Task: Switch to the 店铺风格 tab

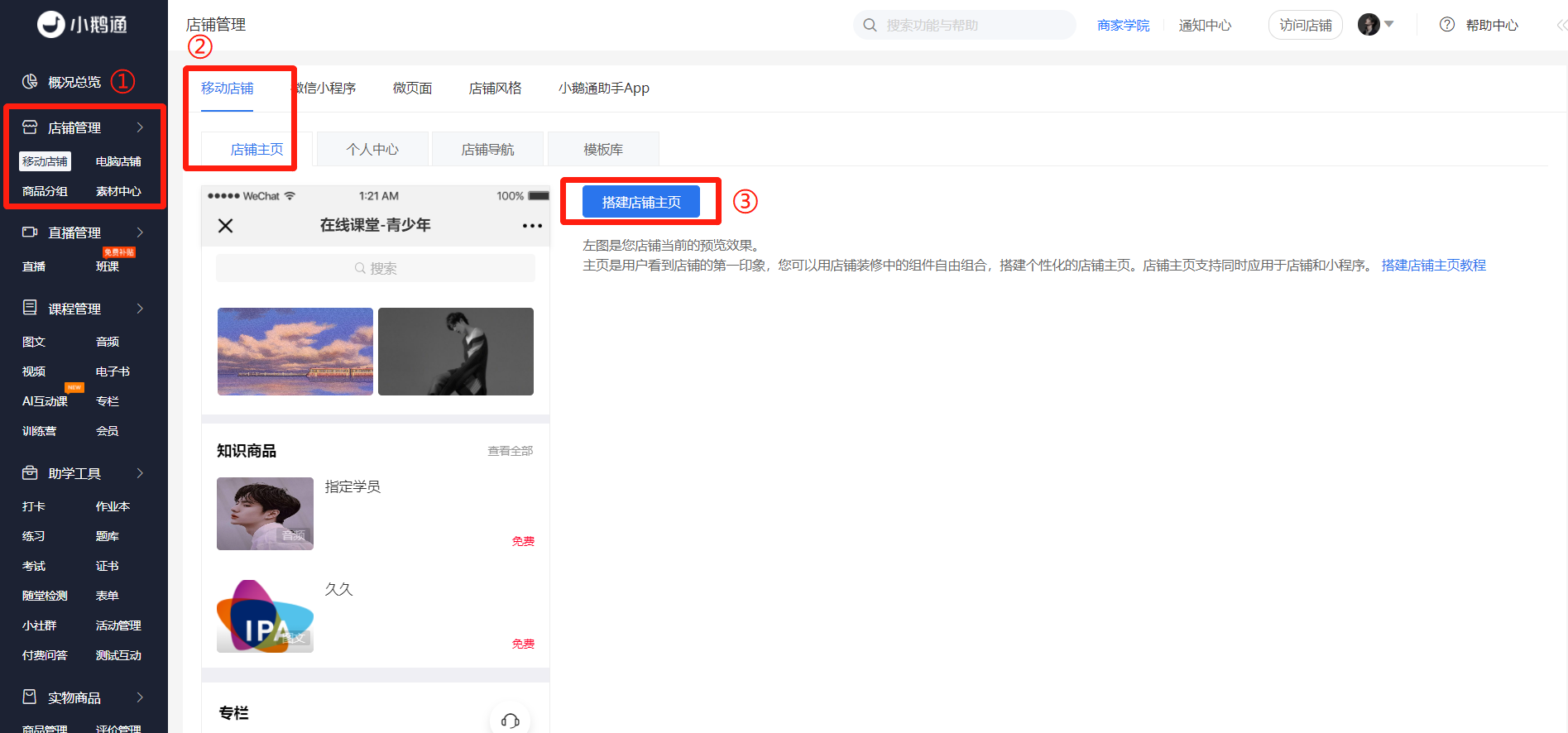Action: tap(495, 89)
